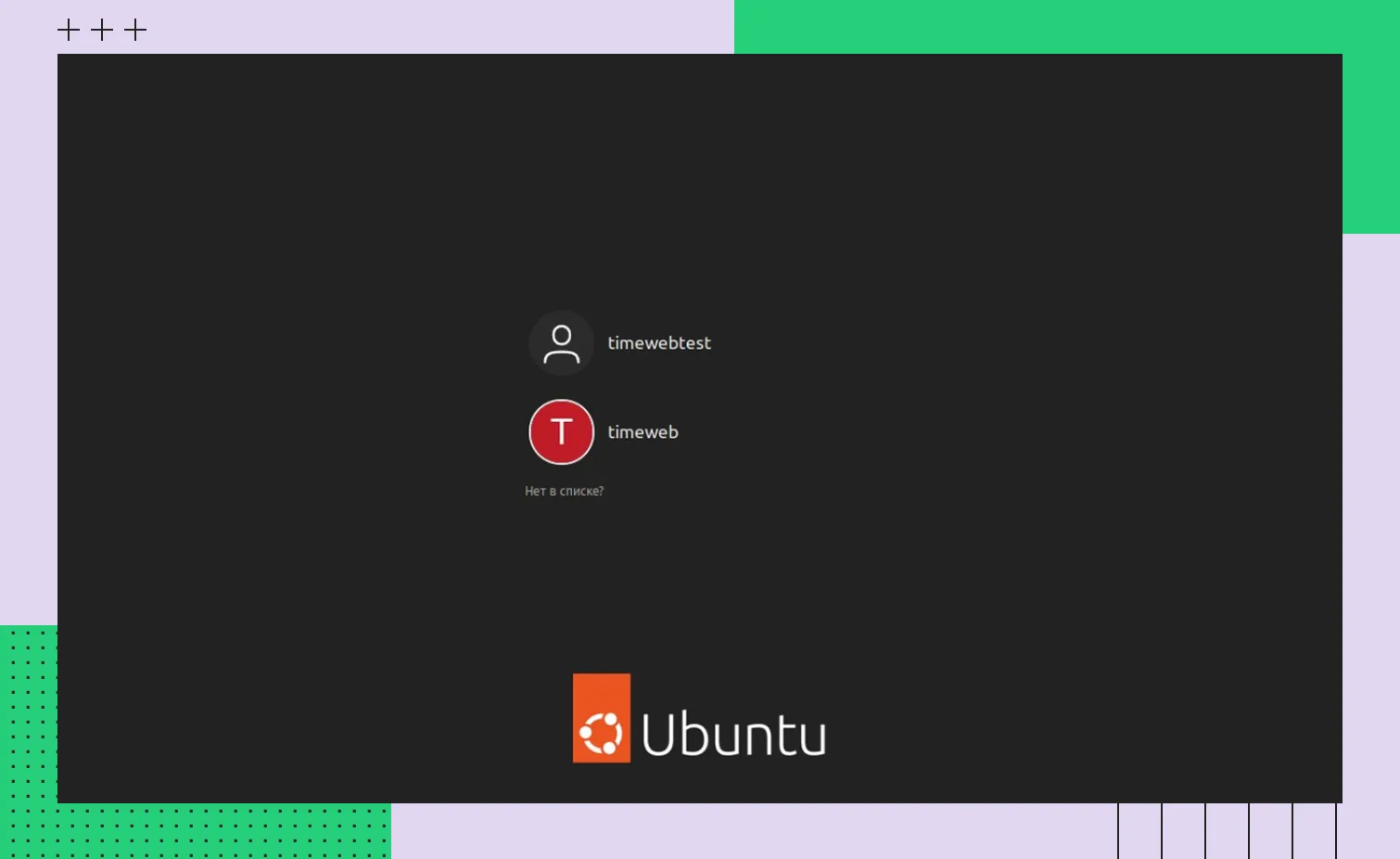1400x859 pixels.
Task: Select the timewebtest default user avatar
Action: click(561, 343)
